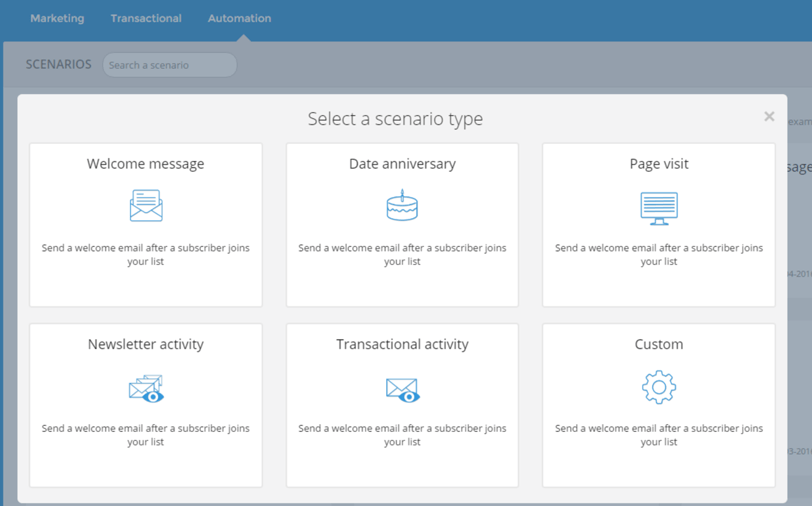Click the Page visit monitor icon
Screen dimensions: 812x506
coord(659,208)
